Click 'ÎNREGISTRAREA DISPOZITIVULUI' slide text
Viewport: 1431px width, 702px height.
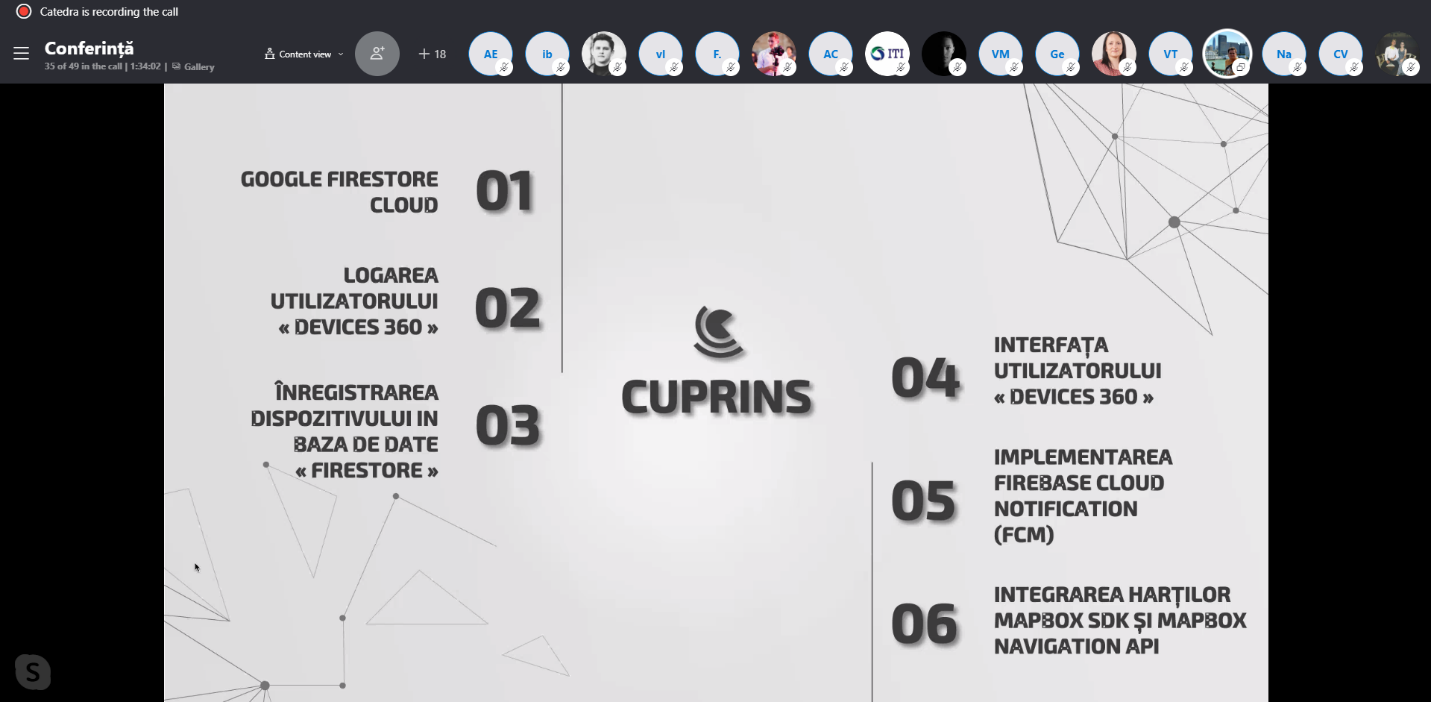point(344,430)
